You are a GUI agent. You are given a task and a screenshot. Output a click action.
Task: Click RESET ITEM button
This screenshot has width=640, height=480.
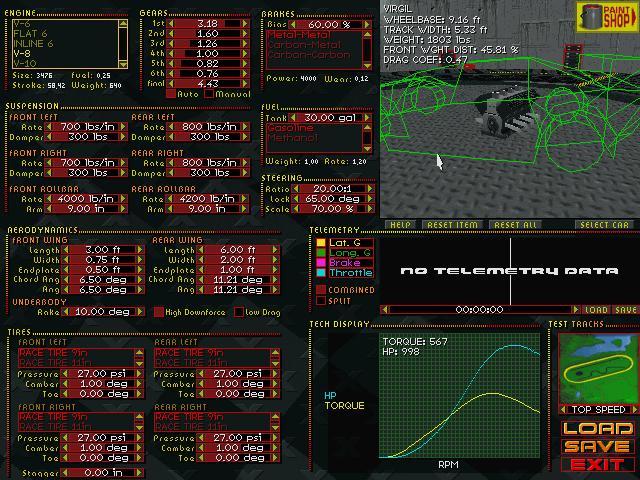point(452,225)
